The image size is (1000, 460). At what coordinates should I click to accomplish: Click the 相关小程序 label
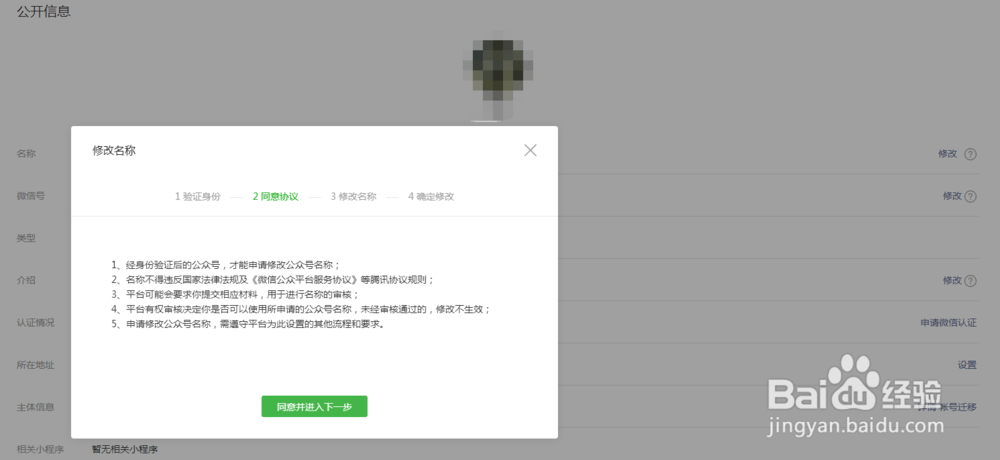(x=40, y=449)
